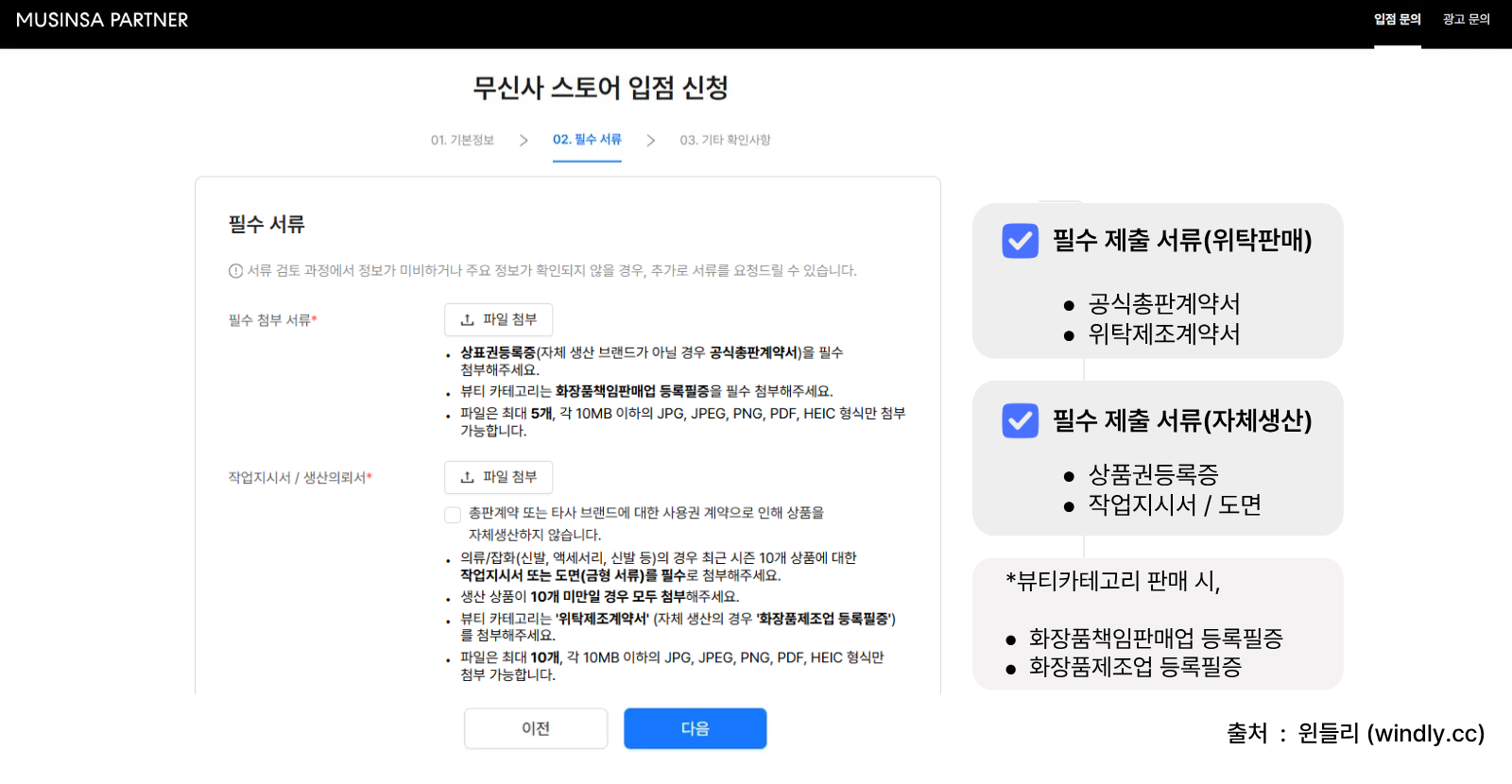Image resolution: width=1512 pixels, height=784 pixels.
Task: Click the 필수 제출 서류(자체생산) heading
Action: (1182, 420)
